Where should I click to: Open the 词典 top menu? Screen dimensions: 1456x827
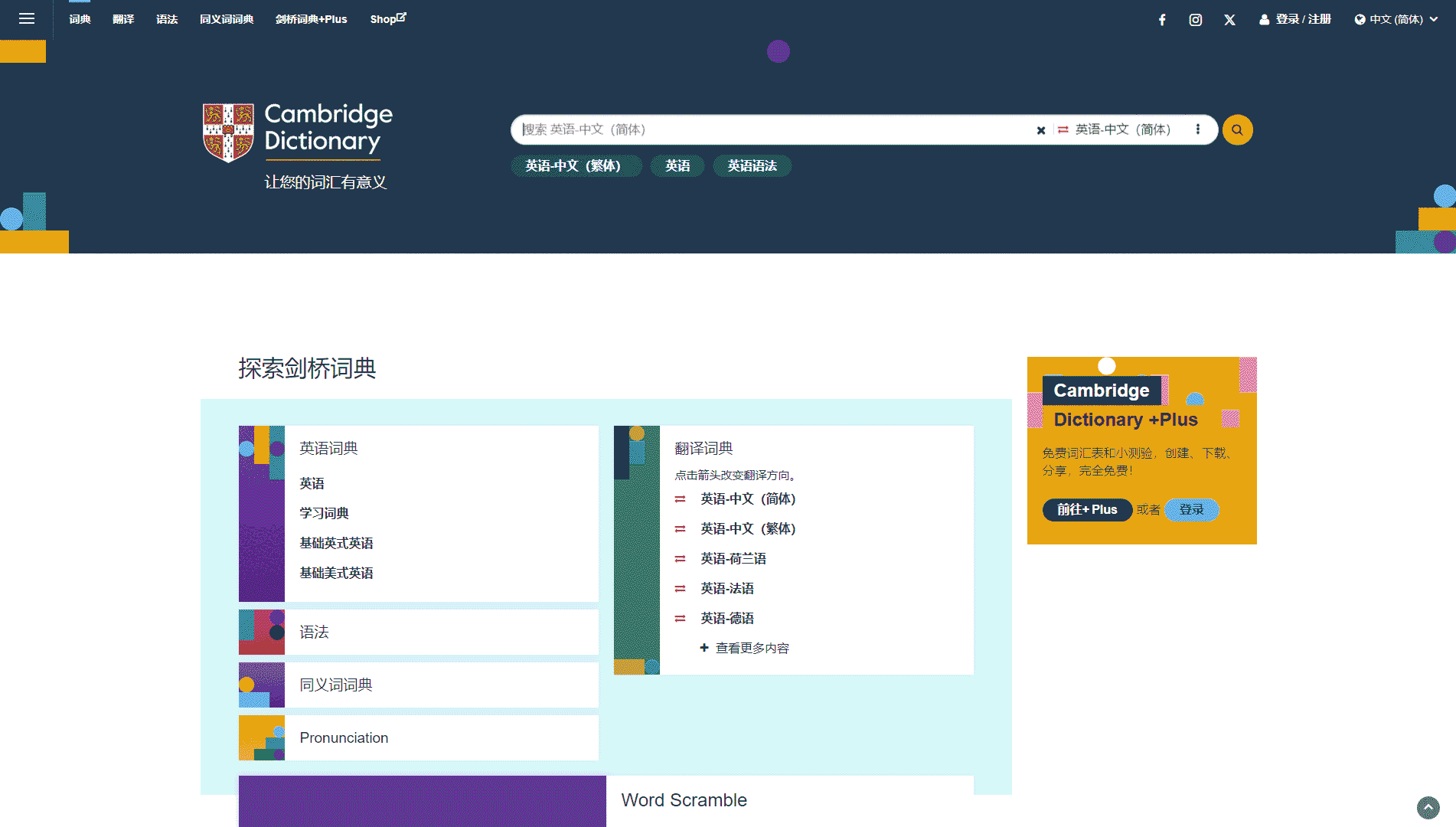80,19
